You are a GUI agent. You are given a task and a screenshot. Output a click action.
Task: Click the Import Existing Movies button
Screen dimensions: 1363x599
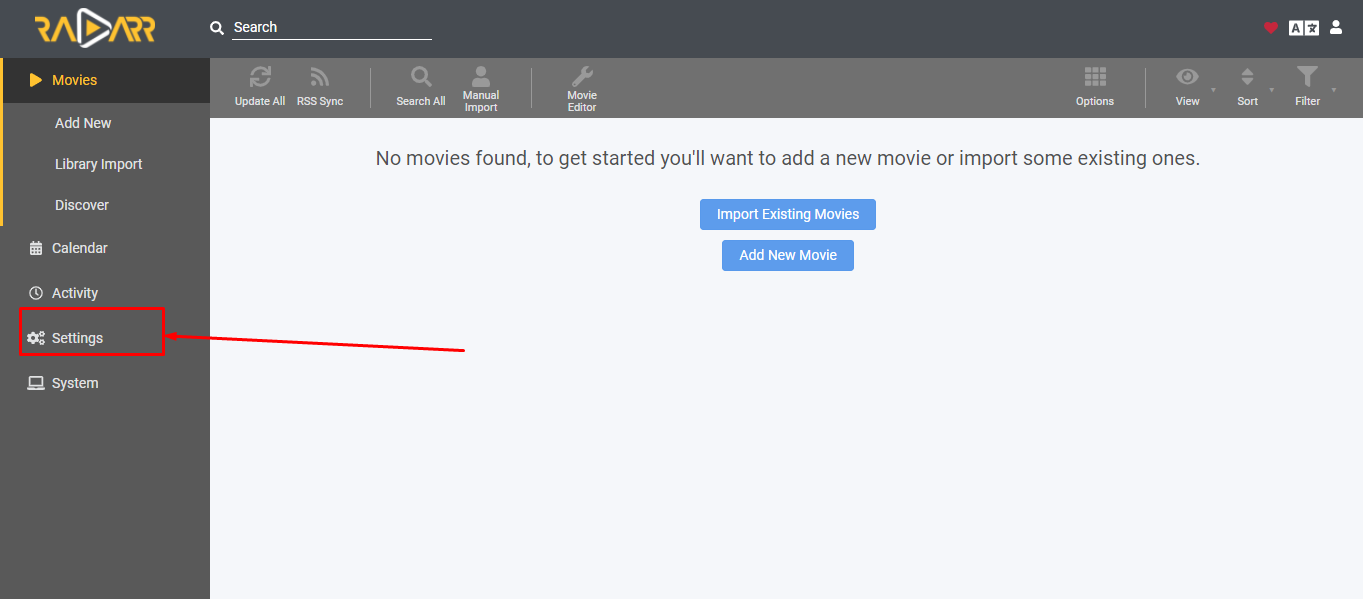point(787,214)
